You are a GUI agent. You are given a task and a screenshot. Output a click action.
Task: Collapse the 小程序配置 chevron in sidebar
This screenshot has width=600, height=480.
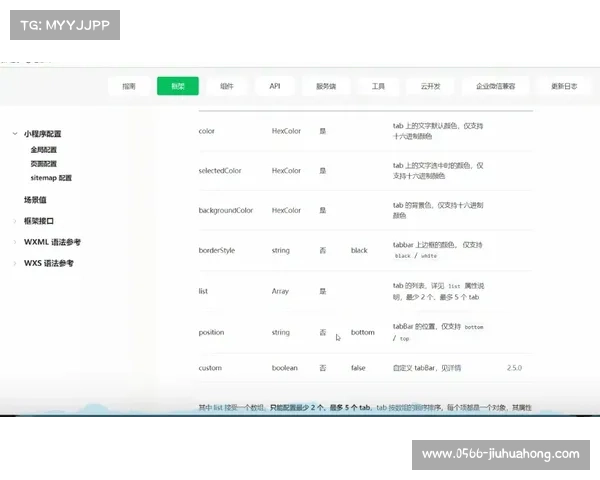(15, 134)
